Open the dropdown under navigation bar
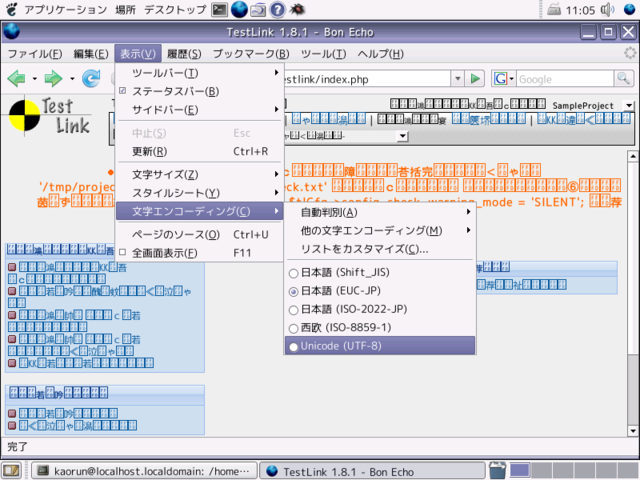 (x=402, y=136)
